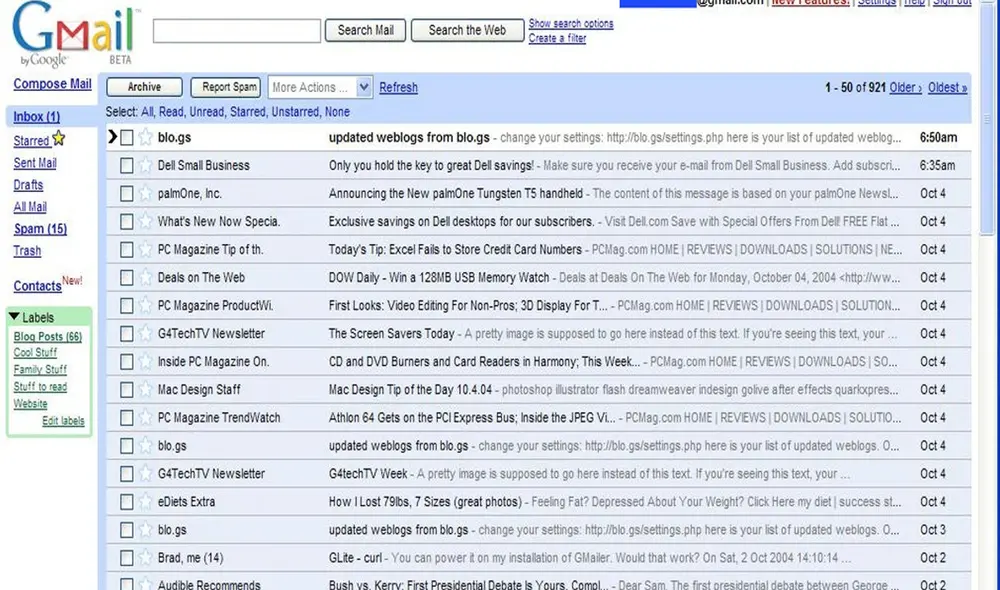Check the box for PC Magazine Tip message
Image resolution: width=1000 pixels, height=590 pixels.
pyautogui.click(x=125, y=249)
